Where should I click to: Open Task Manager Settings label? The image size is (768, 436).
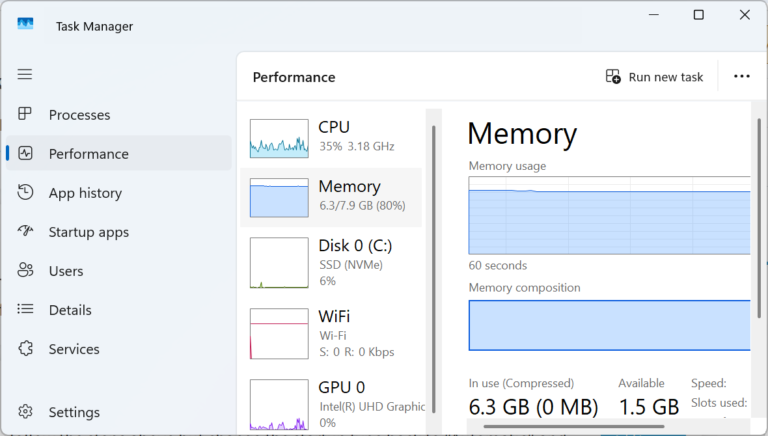pyautogui.click(x=74, y=412)
